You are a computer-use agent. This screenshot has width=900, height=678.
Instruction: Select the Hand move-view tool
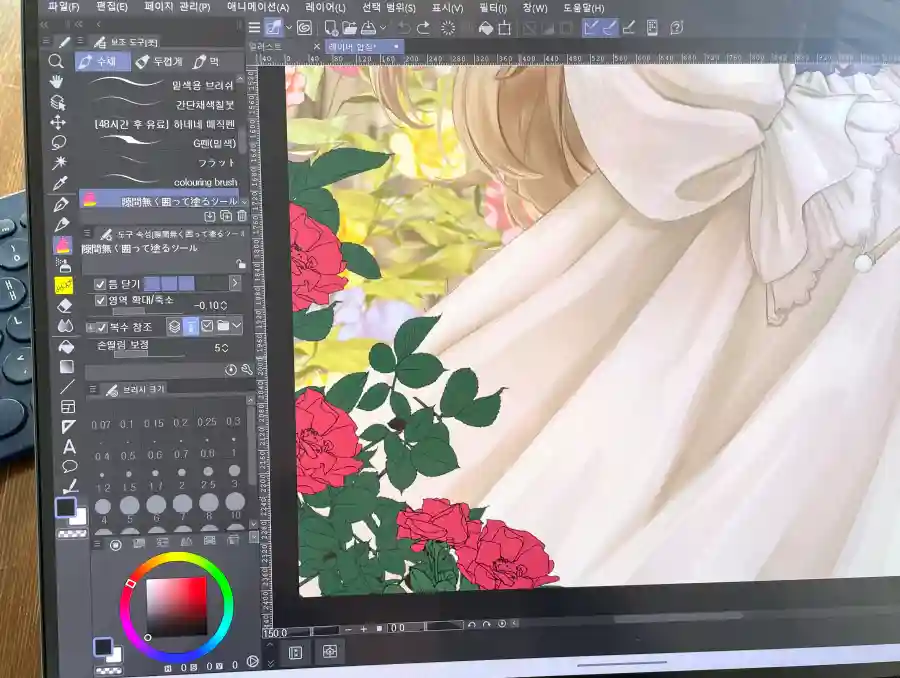click(56, 82)
